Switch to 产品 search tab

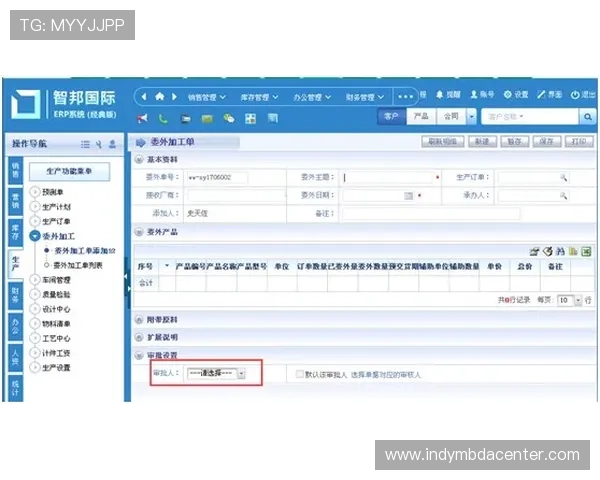point(421,117)
